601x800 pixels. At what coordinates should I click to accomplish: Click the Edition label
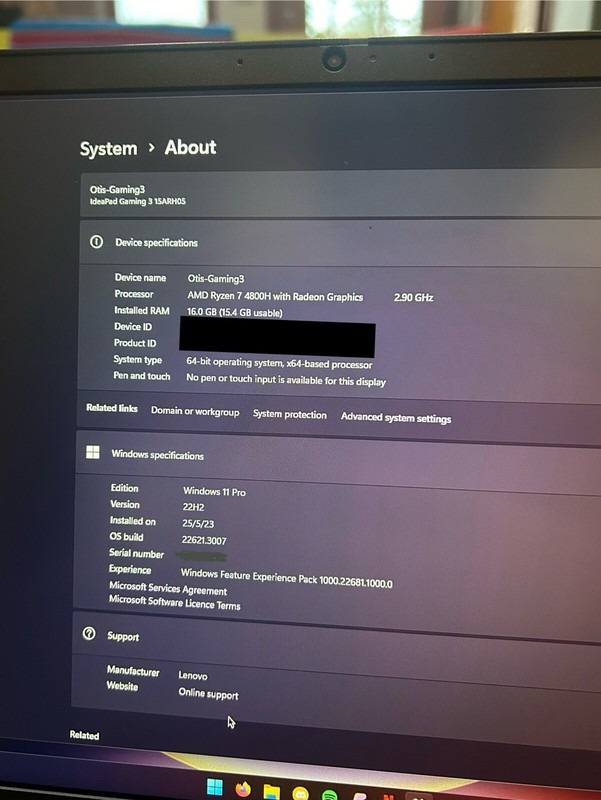[x=124, y=488]
